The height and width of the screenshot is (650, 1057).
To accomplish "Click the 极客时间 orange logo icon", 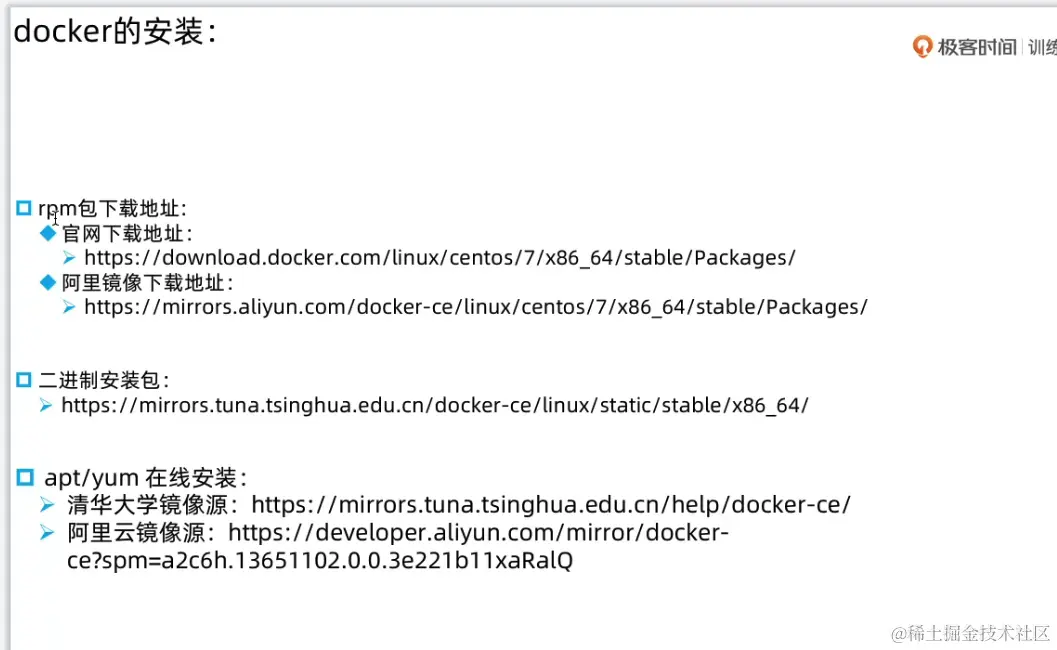I will [922, 47].
